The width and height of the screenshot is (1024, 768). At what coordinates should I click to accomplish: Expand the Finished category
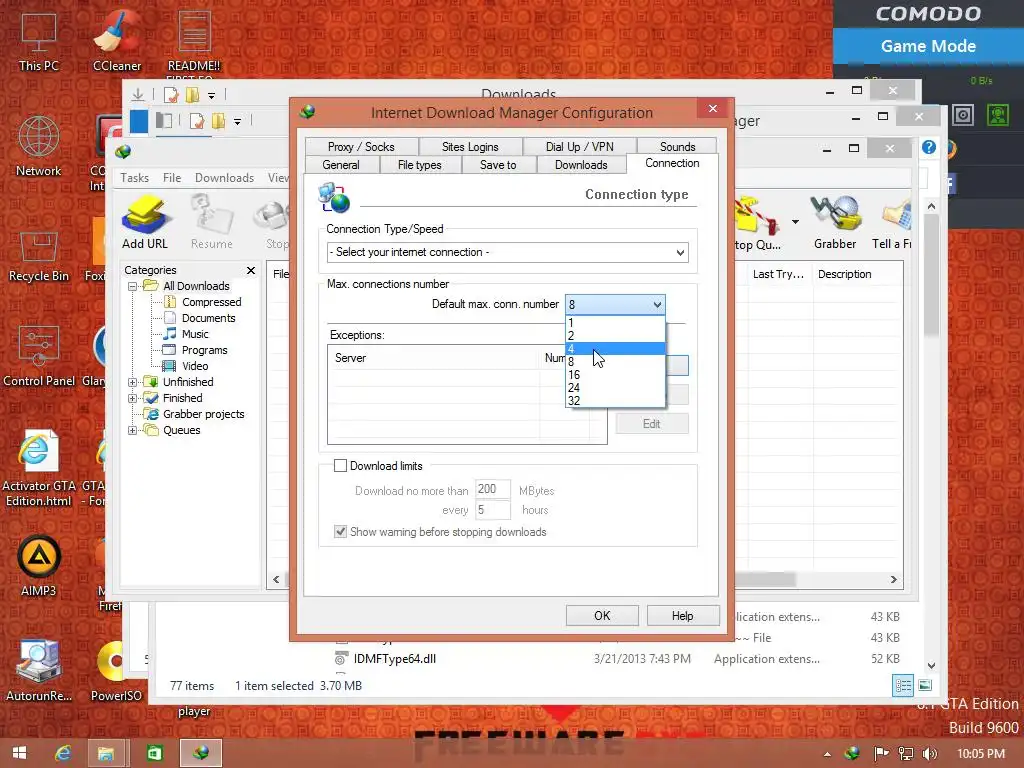pyautogui.click(x=132, y=398)
